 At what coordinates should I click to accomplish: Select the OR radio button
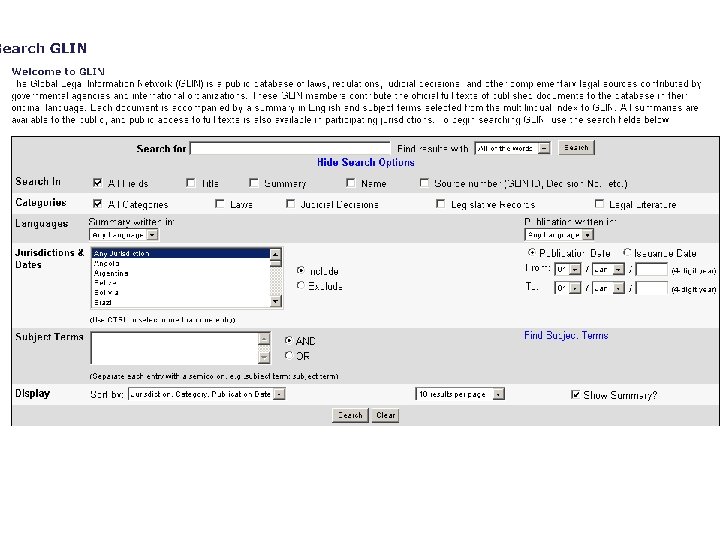point(288,355)
